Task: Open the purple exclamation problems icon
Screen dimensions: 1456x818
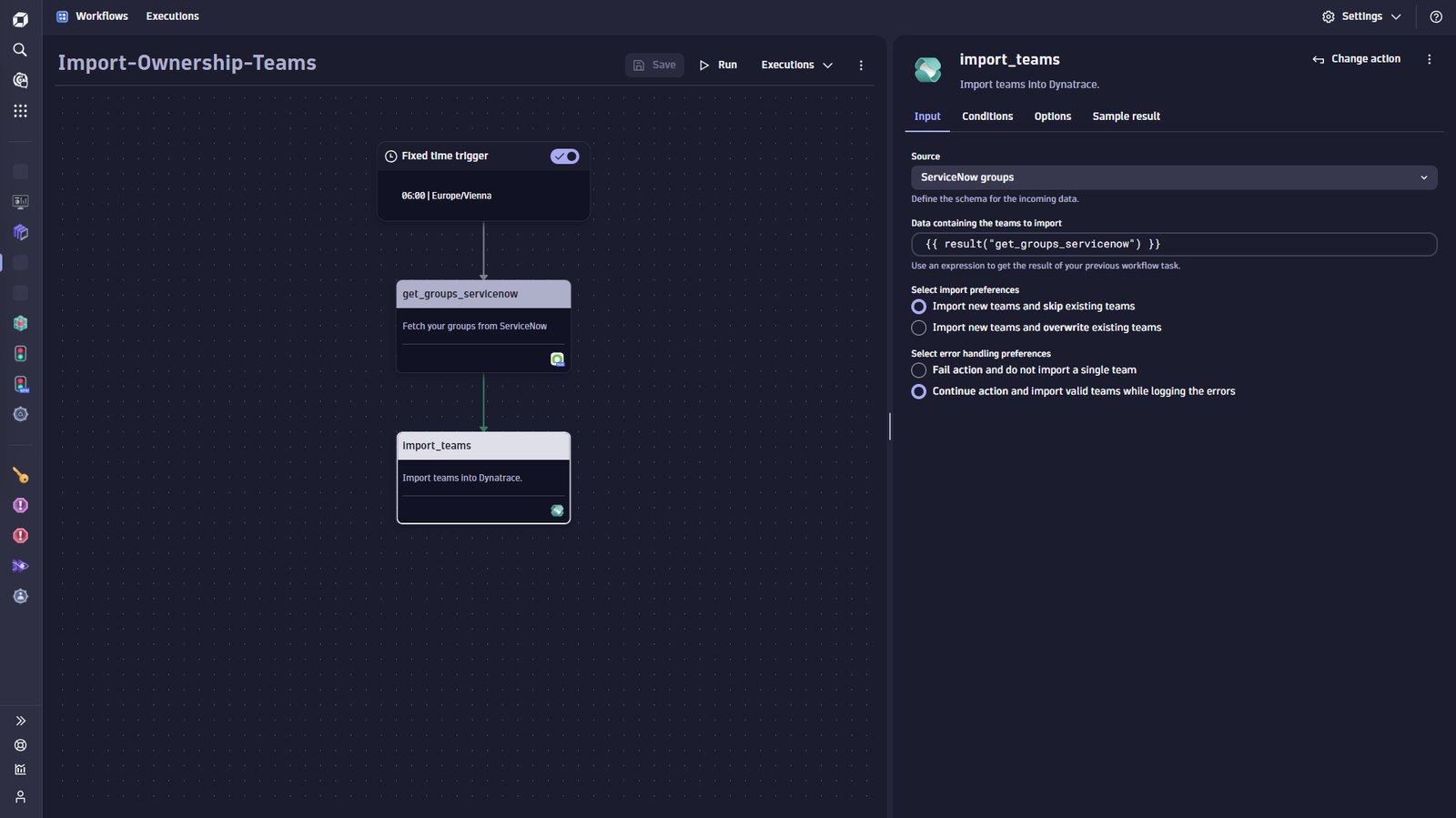Action: tap(20, 505)
